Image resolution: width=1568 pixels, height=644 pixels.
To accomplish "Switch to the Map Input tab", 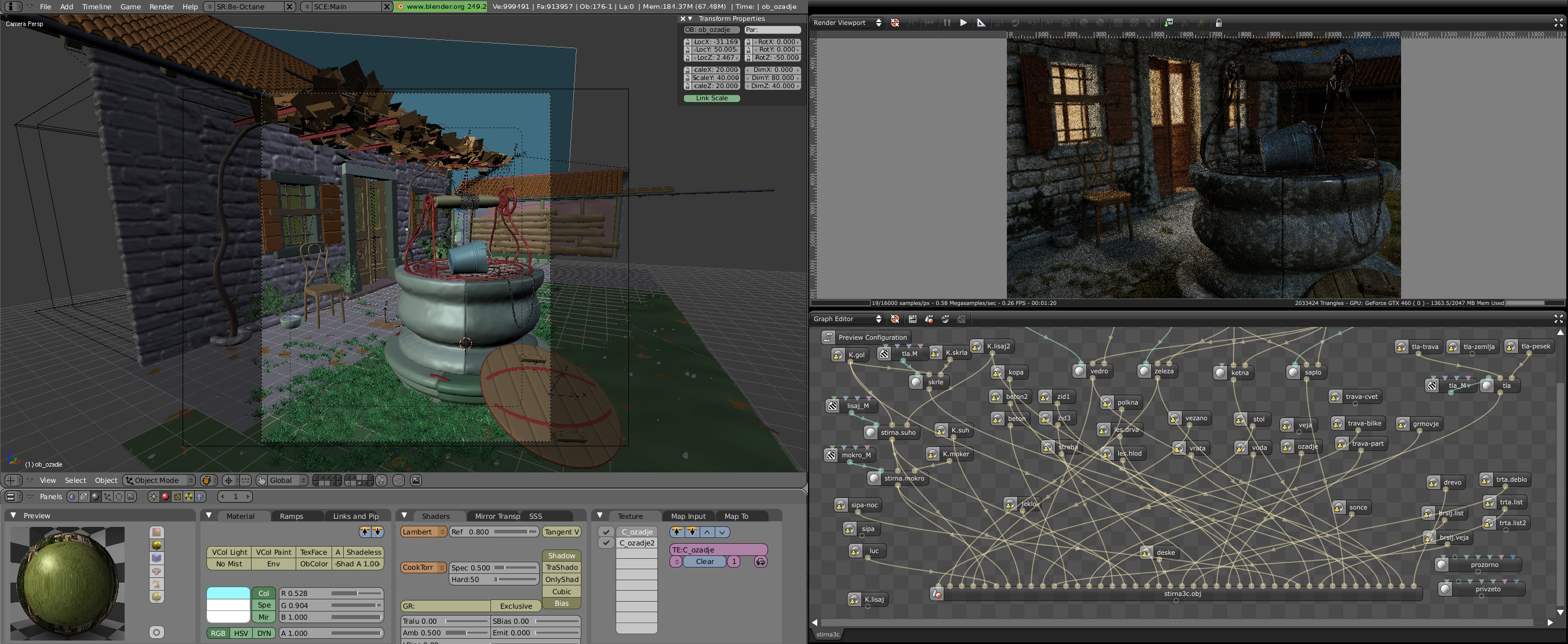I will (688, 516).
